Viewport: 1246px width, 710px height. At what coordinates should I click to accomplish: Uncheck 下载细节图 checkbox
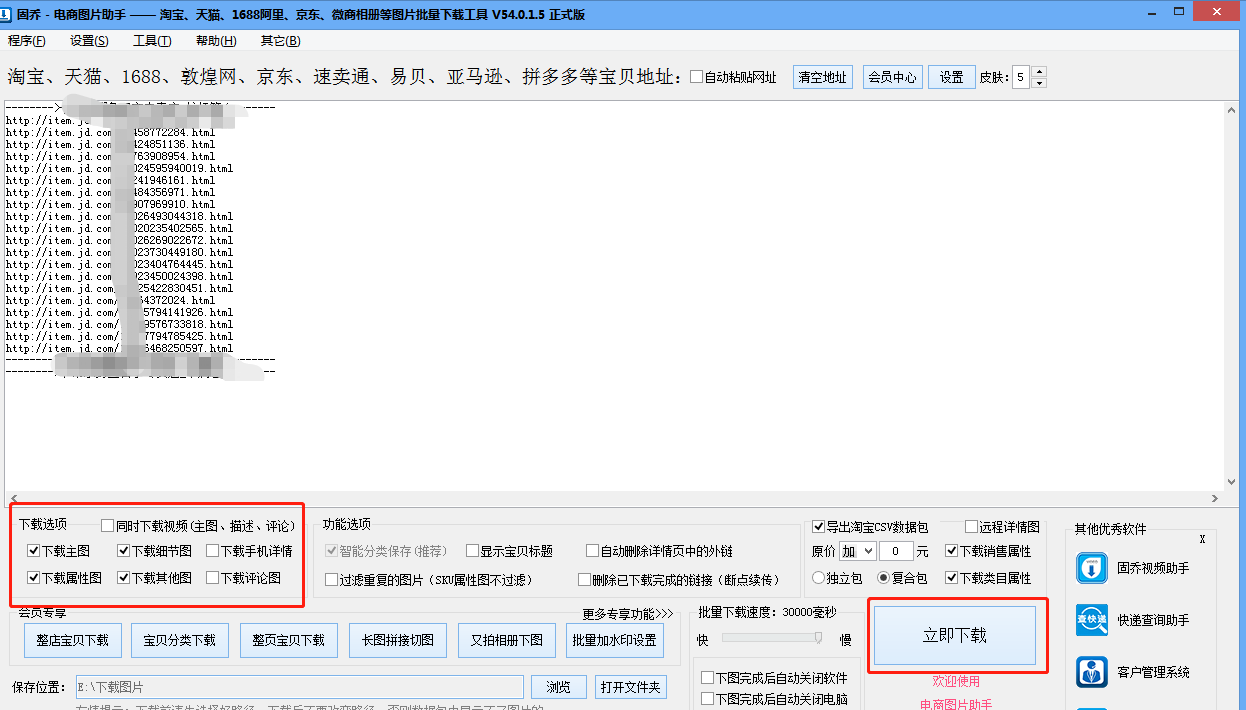(123, 551)
